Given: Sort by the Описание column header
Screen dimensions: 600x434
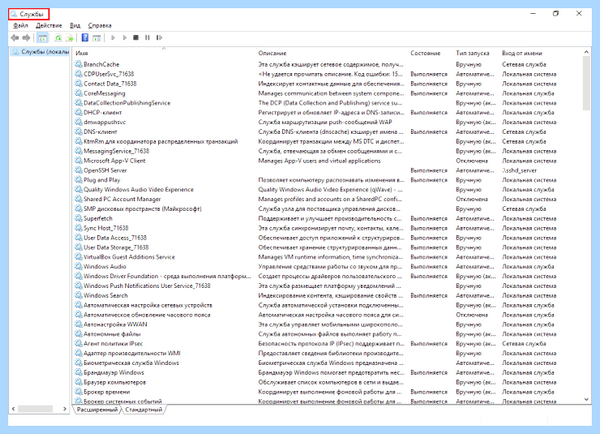Looking at the screenshot, I should coord(332,53).
